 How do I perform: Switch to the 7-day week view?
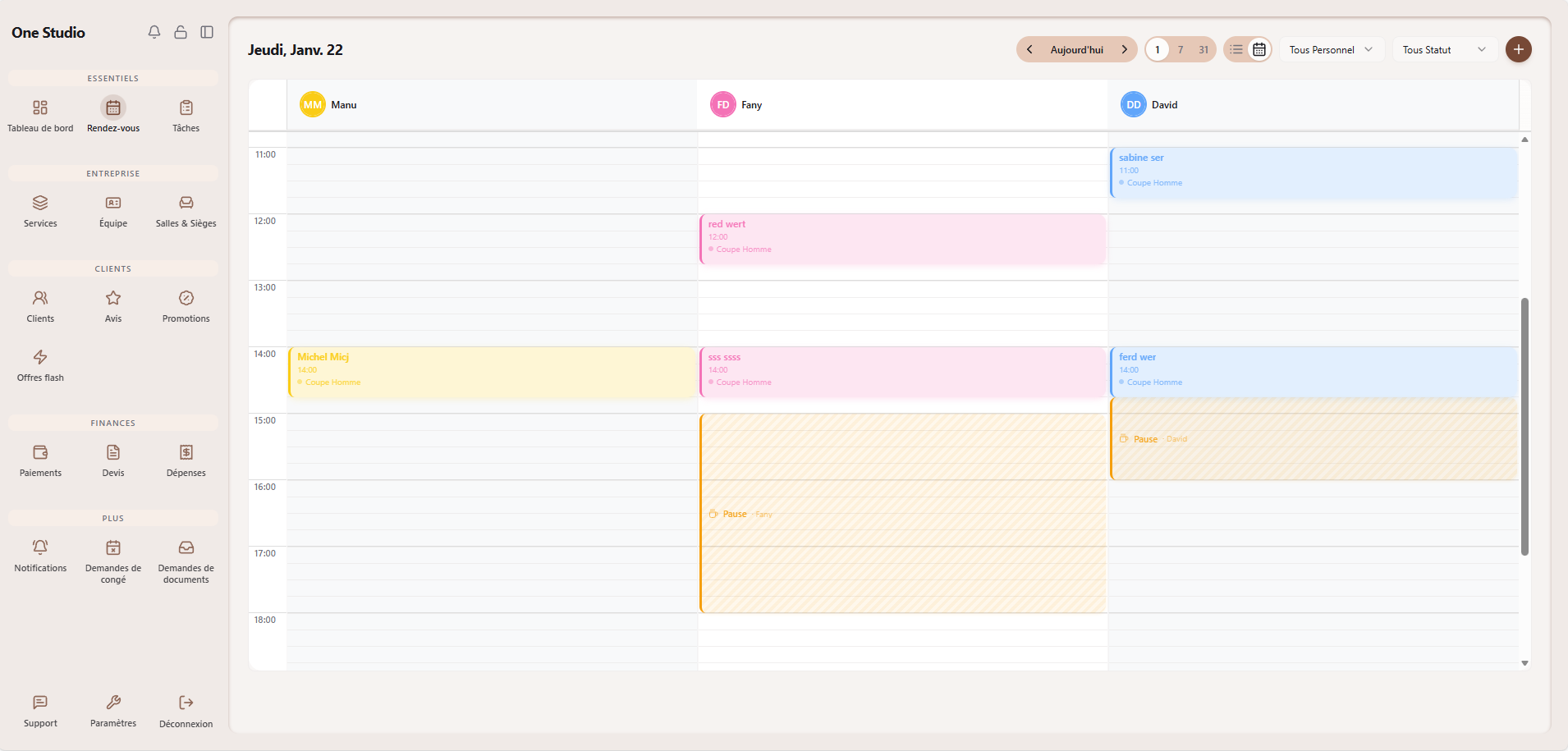(x=1181, y=49)
